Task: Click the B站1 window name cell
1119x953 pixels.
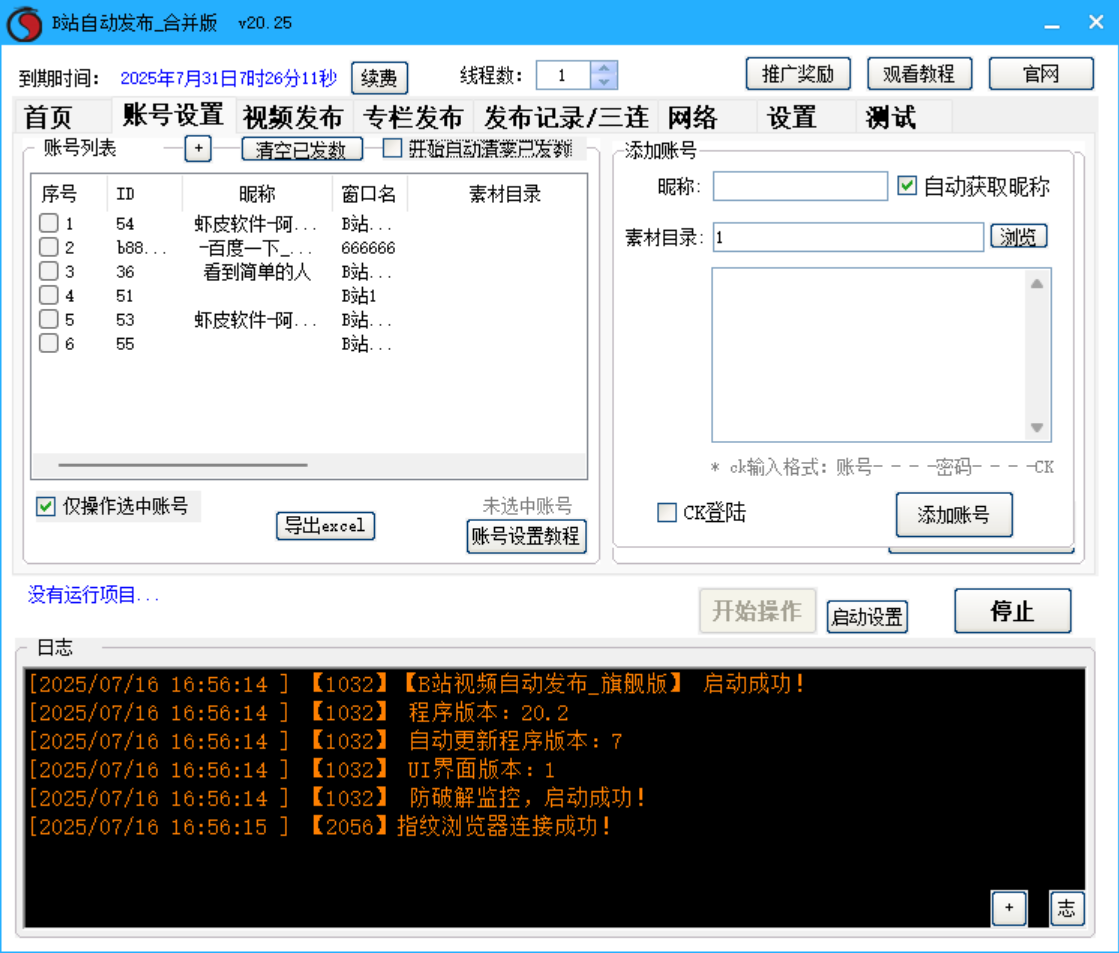Action: tap(359, 296)
